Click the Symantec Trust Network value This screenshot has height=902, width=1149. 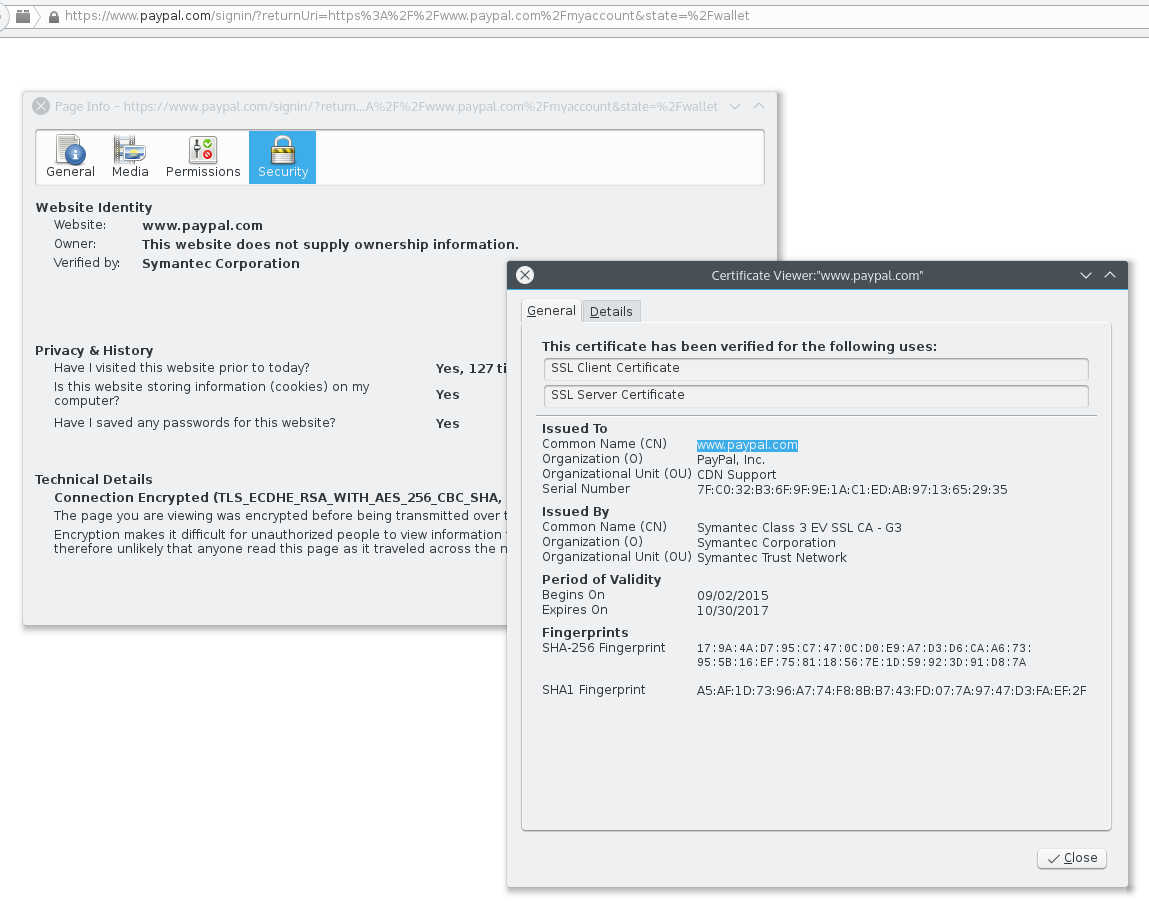pyautogui.click(x=772, y=558)
